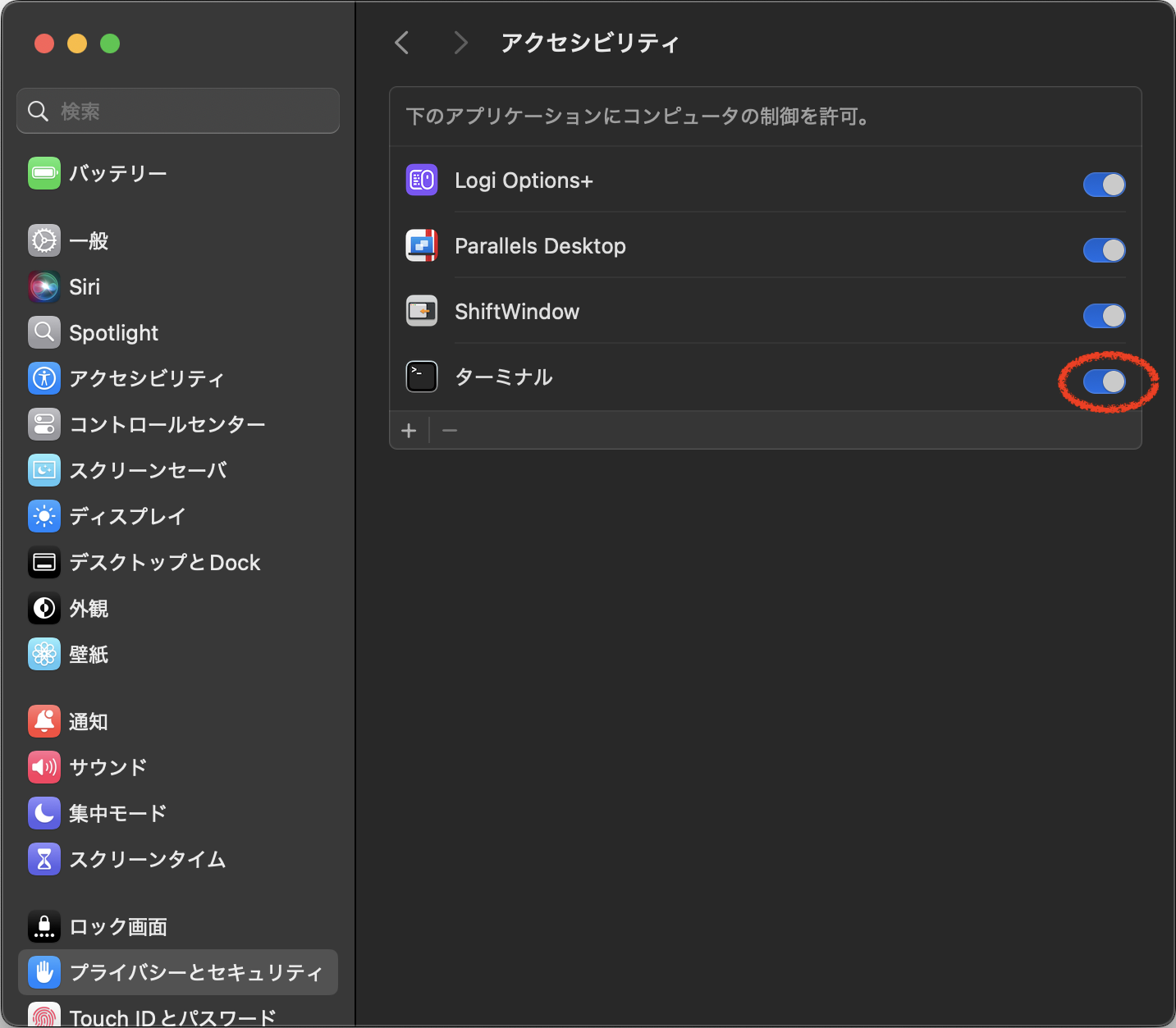Screen dimensions: 1176x1028
Task: Click デスクトップとDock icon
Action: click(x=44, y=562)
